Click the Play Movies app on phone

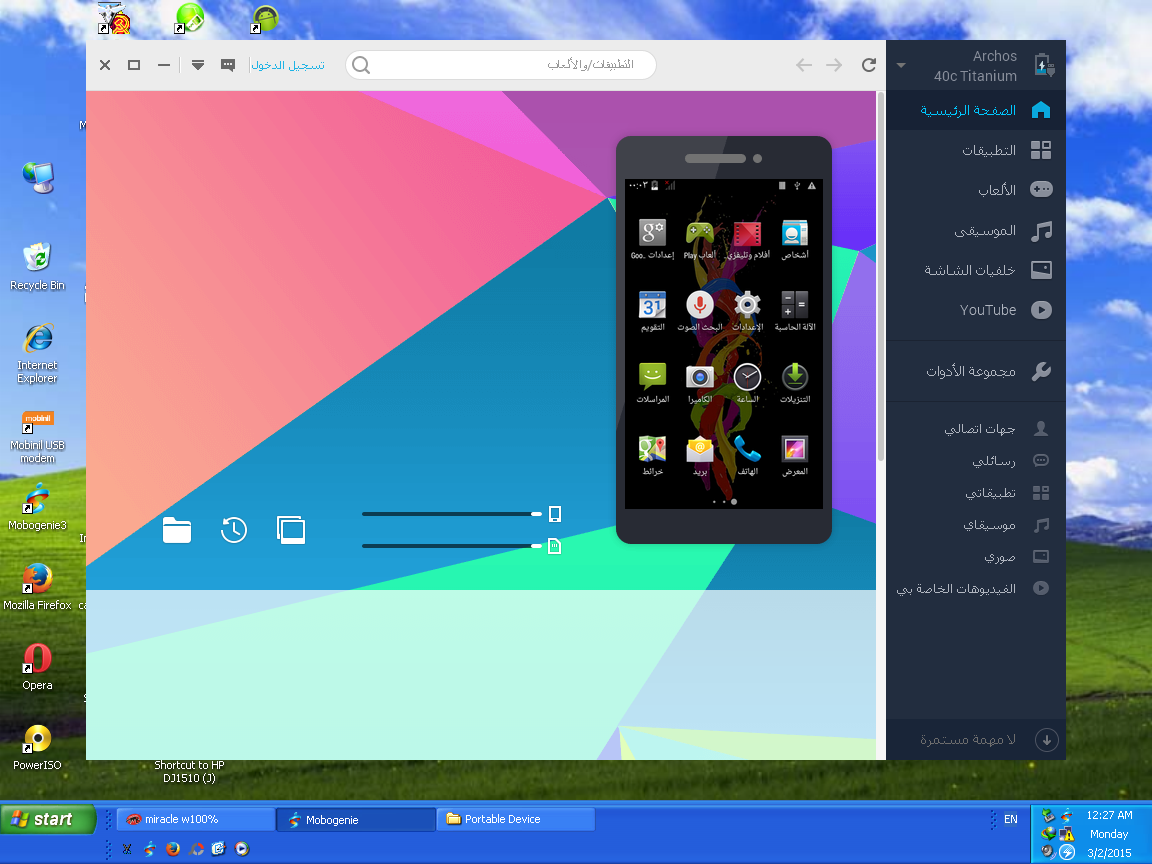[x=747, y=240]
